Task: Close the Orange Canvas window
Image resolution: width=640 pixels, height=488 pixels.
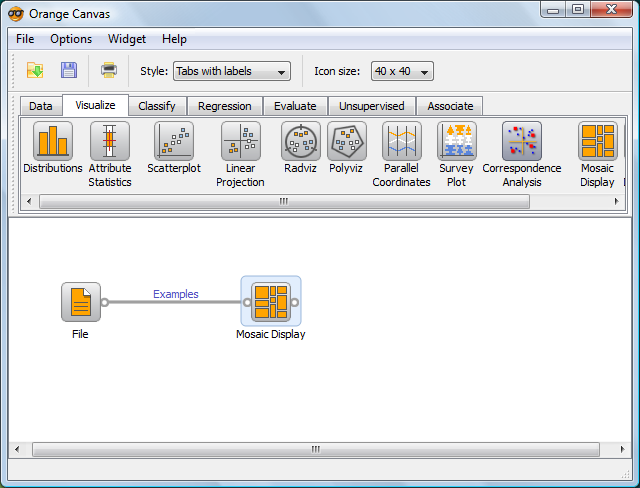Action: pyautogui.click(x=611, y=9)
